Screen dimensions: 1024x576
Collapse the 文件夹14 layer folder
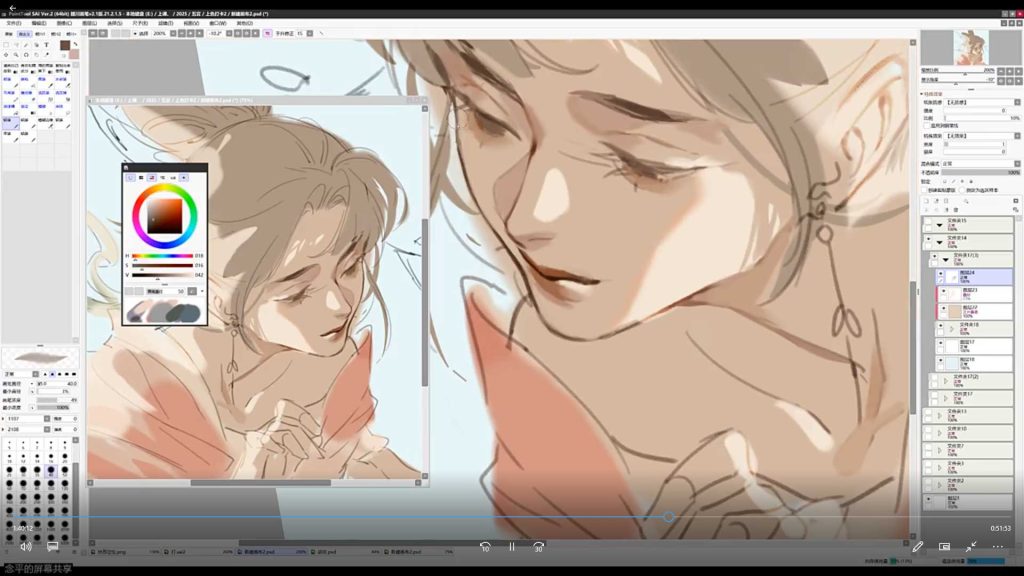click(x=940, y=241)
